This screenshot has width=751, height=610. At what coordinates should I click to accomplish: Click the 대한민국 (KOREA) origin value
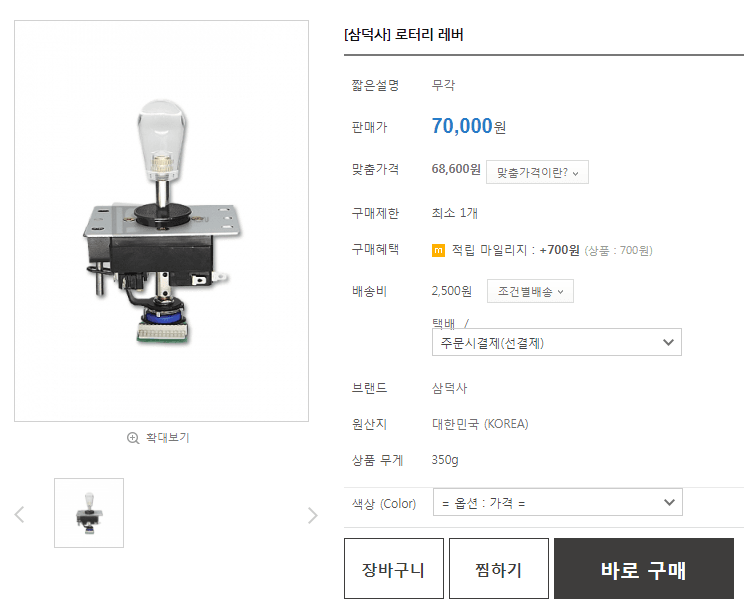point(480,424)
